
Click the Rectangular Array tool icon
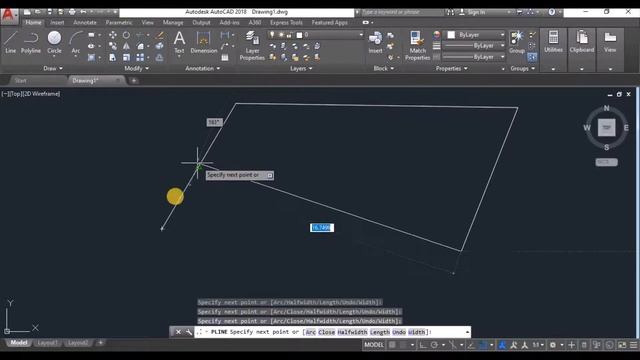pos(140,58)
